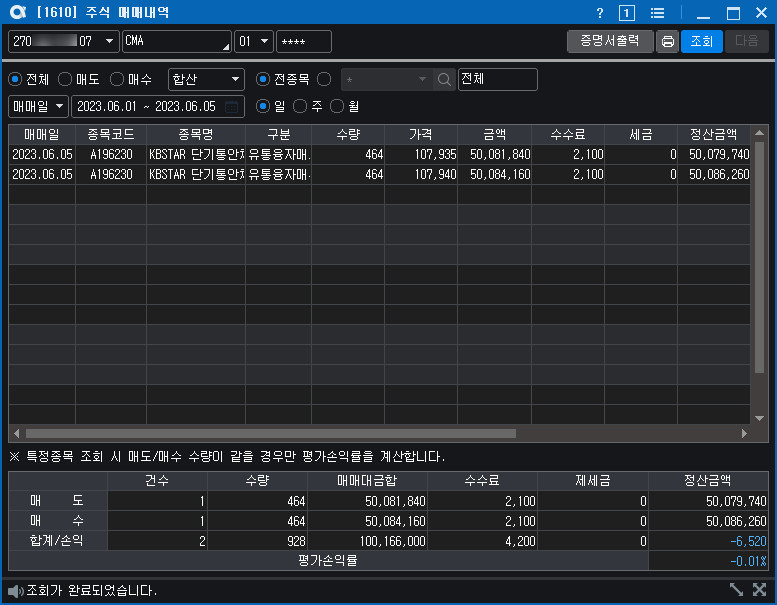The image size is (777, 605).
Task: Click the diagonal resize arrow icon
Action: pos(736,590)
